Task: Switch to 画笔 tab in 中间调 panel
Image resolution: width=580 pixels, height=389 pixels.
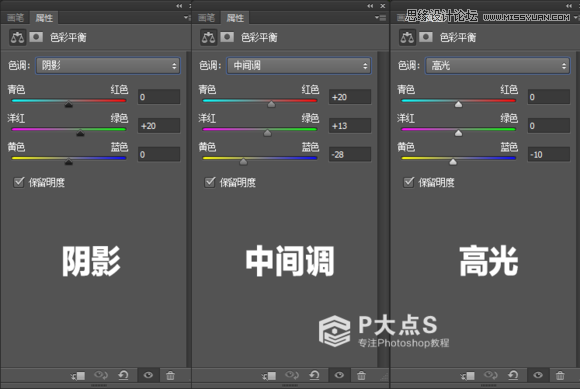Action: click(x=206, y=18)
